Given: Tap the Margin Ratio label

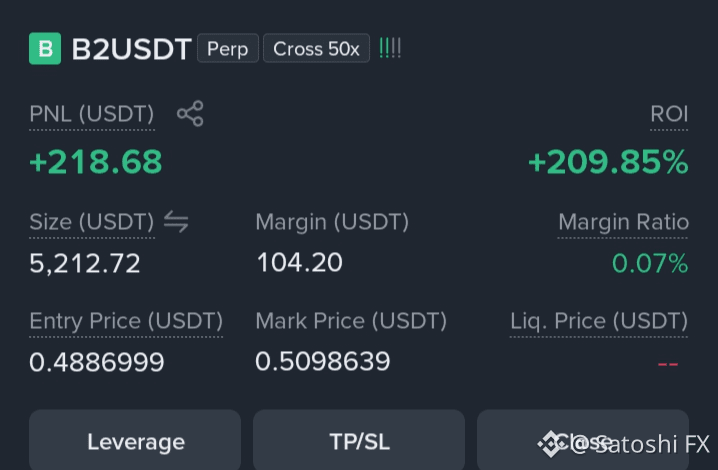Looking at the screenshot, I should [623, 222].
